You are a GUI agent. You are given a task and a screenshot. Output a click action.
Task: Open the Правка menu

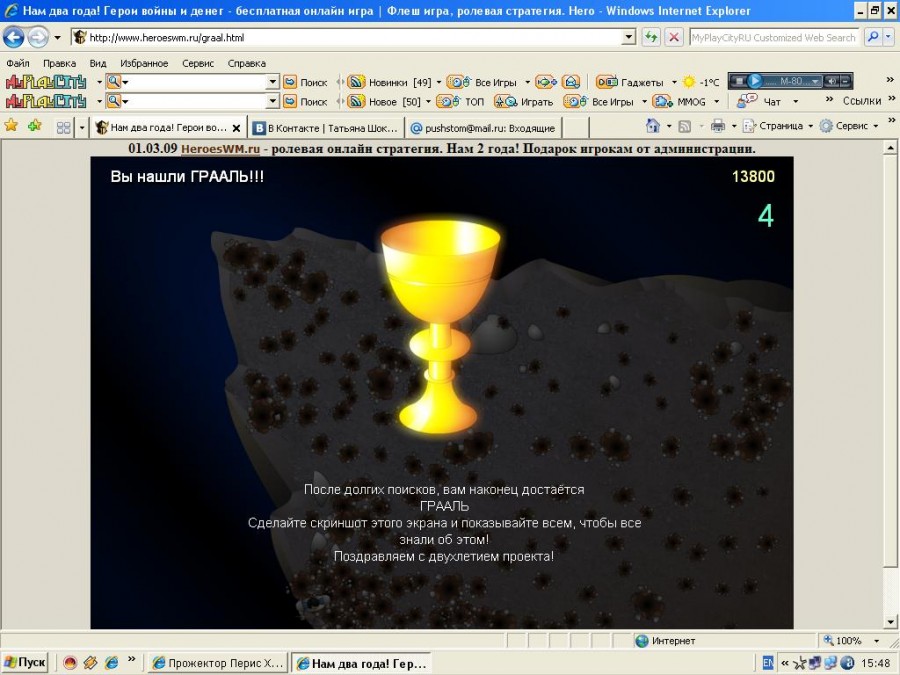59,63
